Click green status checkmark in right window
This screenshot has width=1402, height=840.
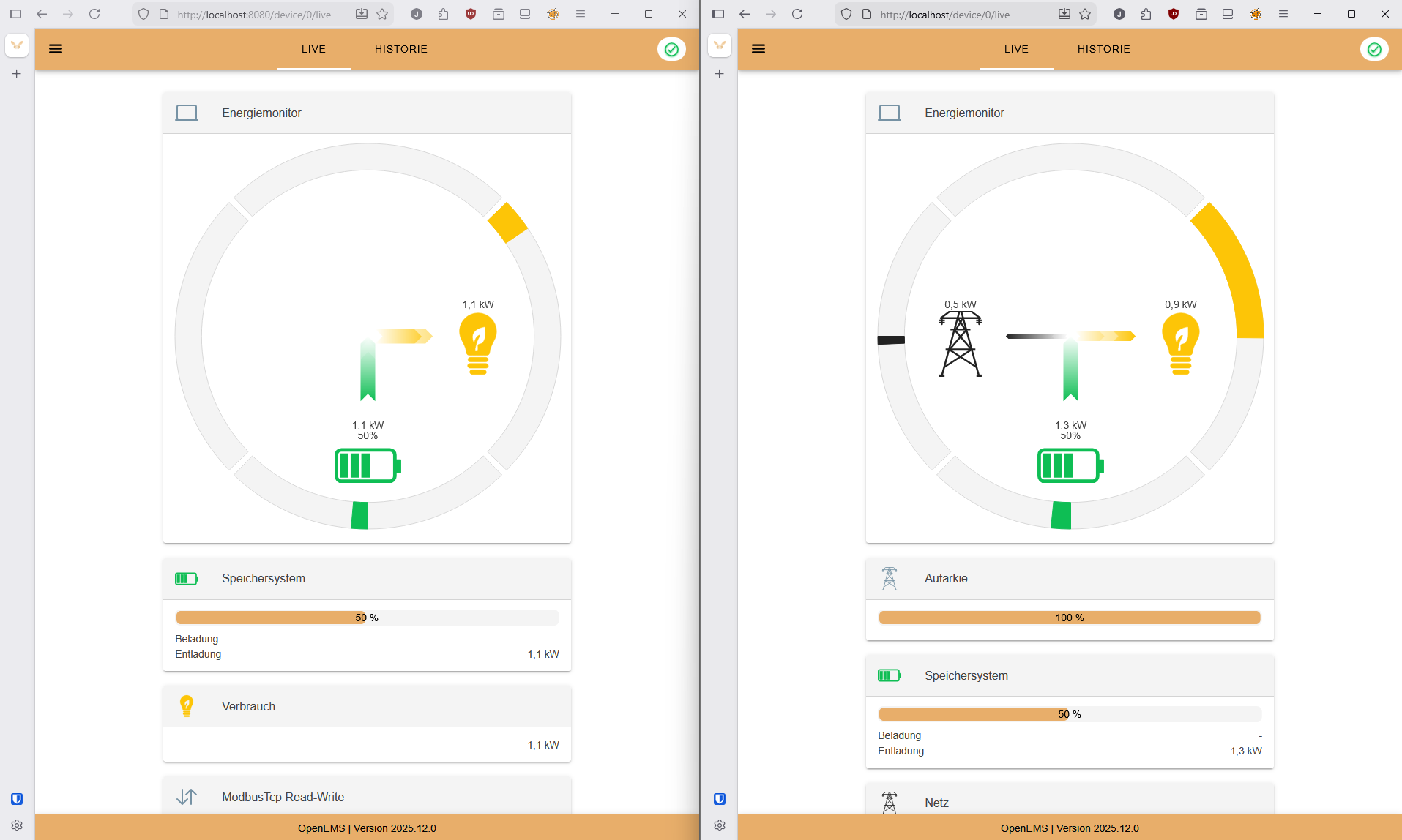coord(1374,49)
